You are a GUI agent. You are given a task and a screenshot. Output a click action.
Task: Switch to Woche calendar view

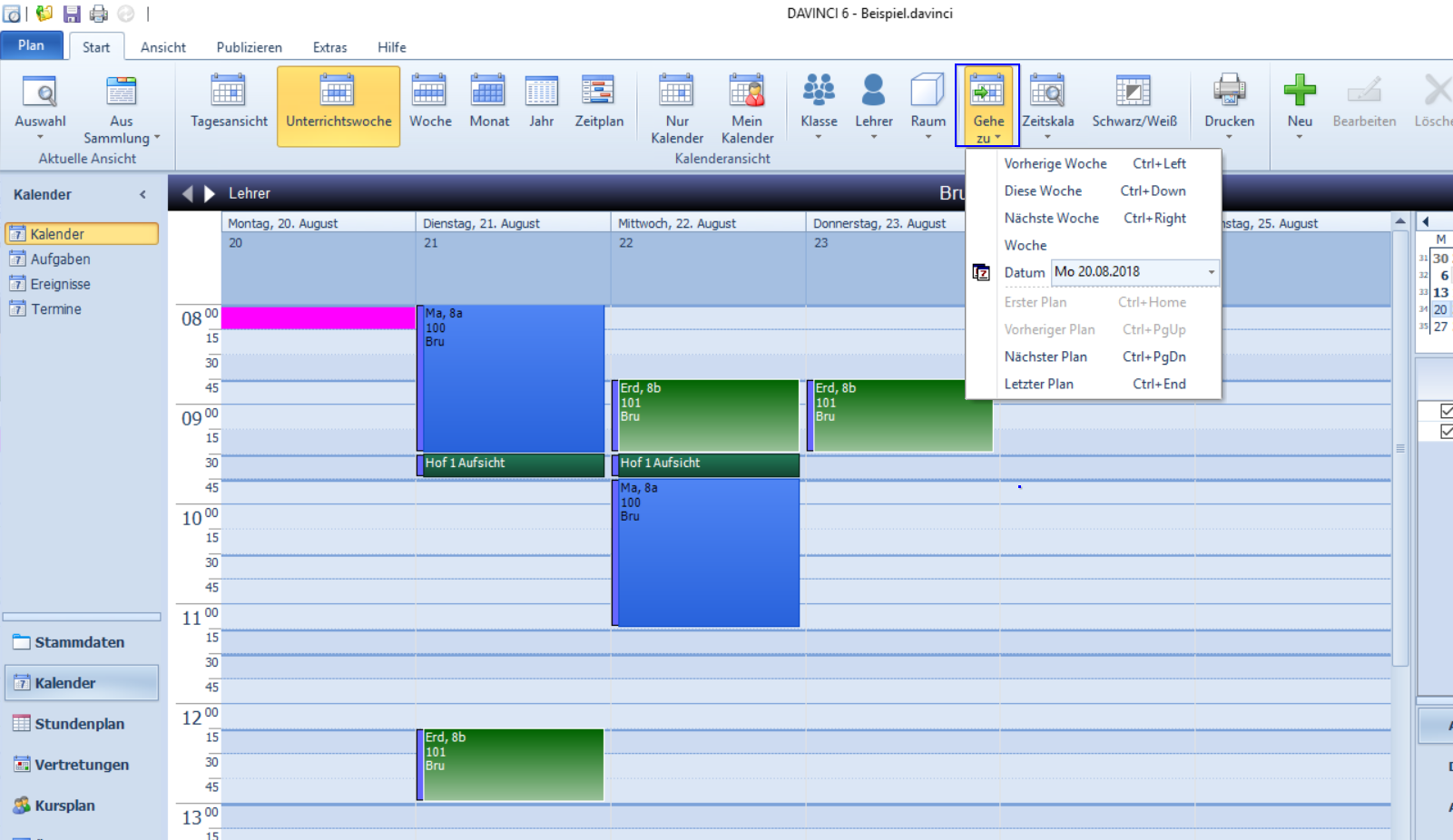[430, 107]
